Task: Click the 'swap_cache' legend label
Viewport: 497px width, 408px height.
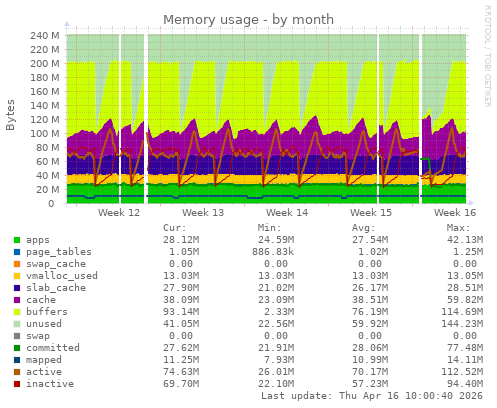Action: click(x=56, y=264)
